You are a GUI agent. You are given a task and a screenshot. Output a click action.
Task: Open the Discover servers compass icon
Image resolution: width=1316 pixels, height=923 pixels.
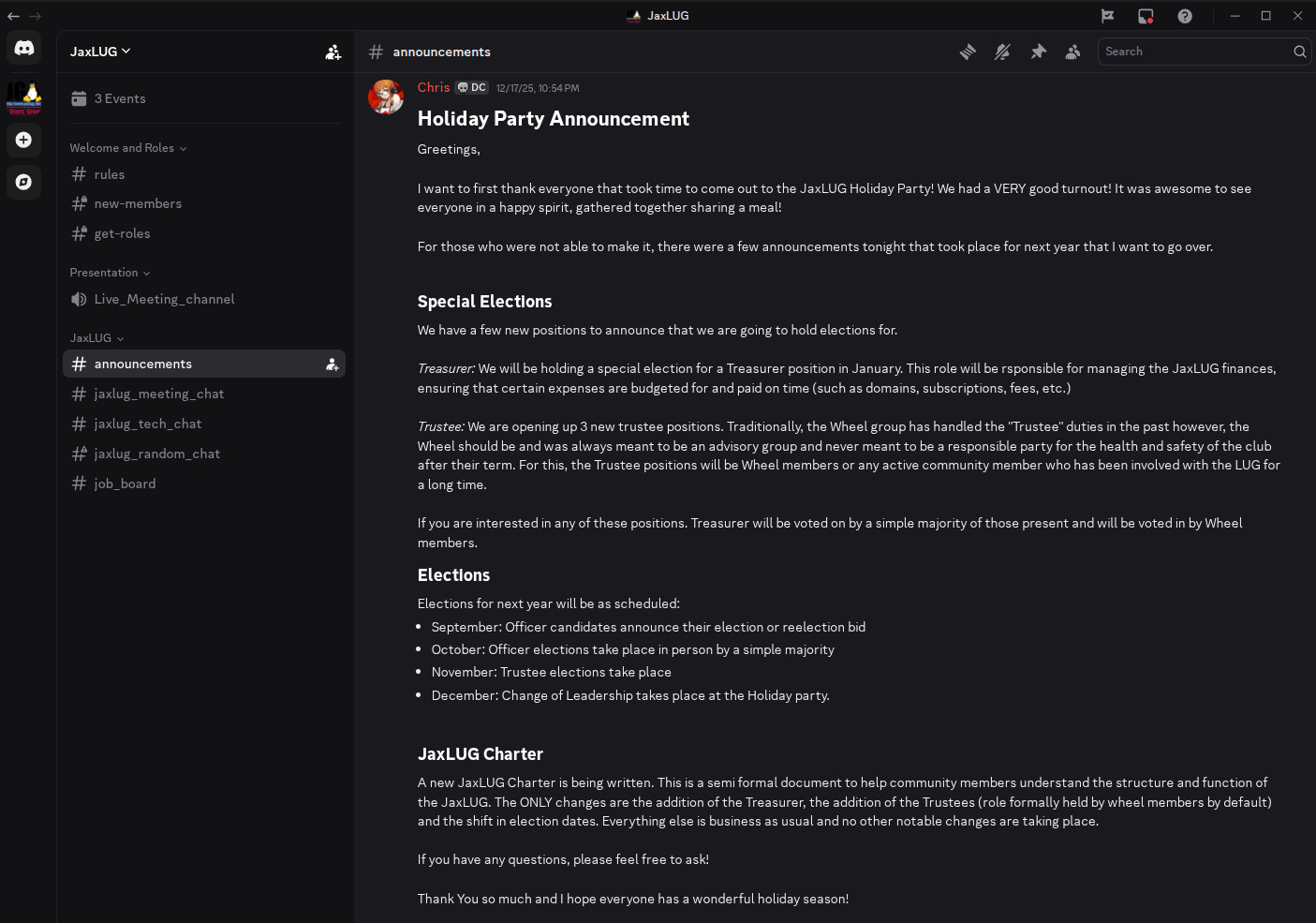point(24,182)
